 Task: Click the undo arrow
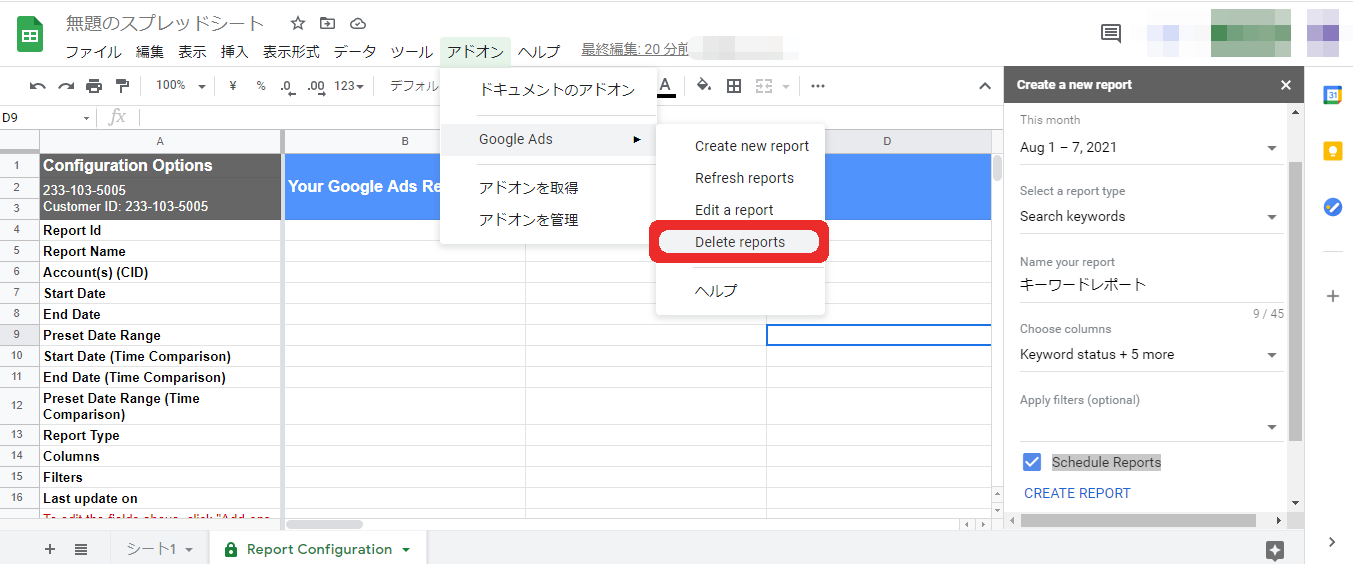tap(38, 86)
